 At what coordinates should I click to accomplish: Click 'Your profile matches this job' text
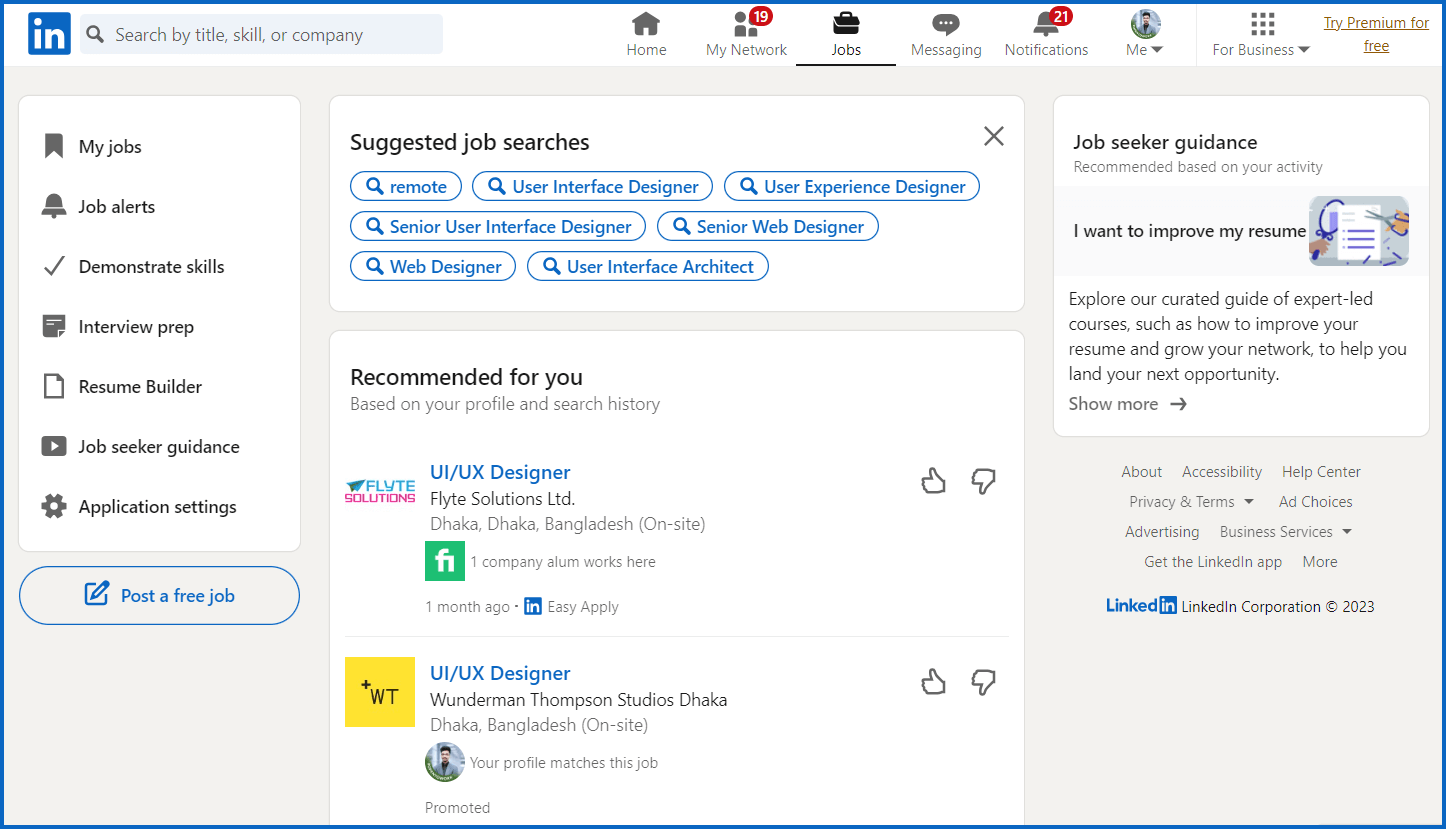564,763
